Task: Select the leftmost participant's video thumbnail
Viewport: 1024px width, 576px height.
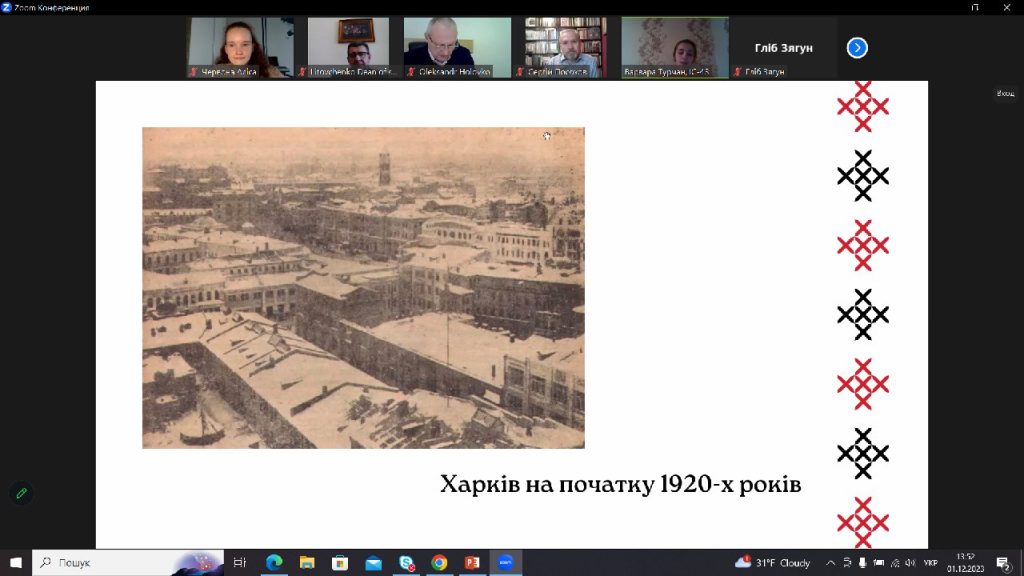Action: tap(240, 47)
